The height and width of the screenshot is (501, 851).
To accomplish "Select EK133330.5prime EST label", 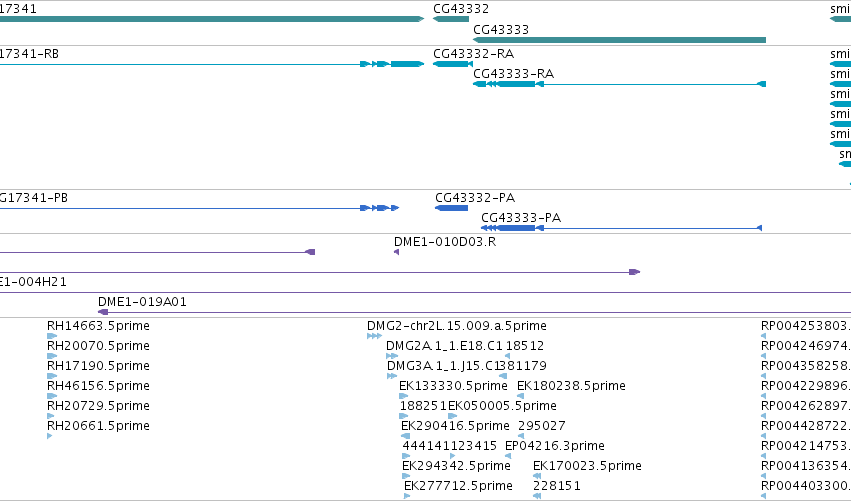I will pyautogui.click(x=453, y=386).
